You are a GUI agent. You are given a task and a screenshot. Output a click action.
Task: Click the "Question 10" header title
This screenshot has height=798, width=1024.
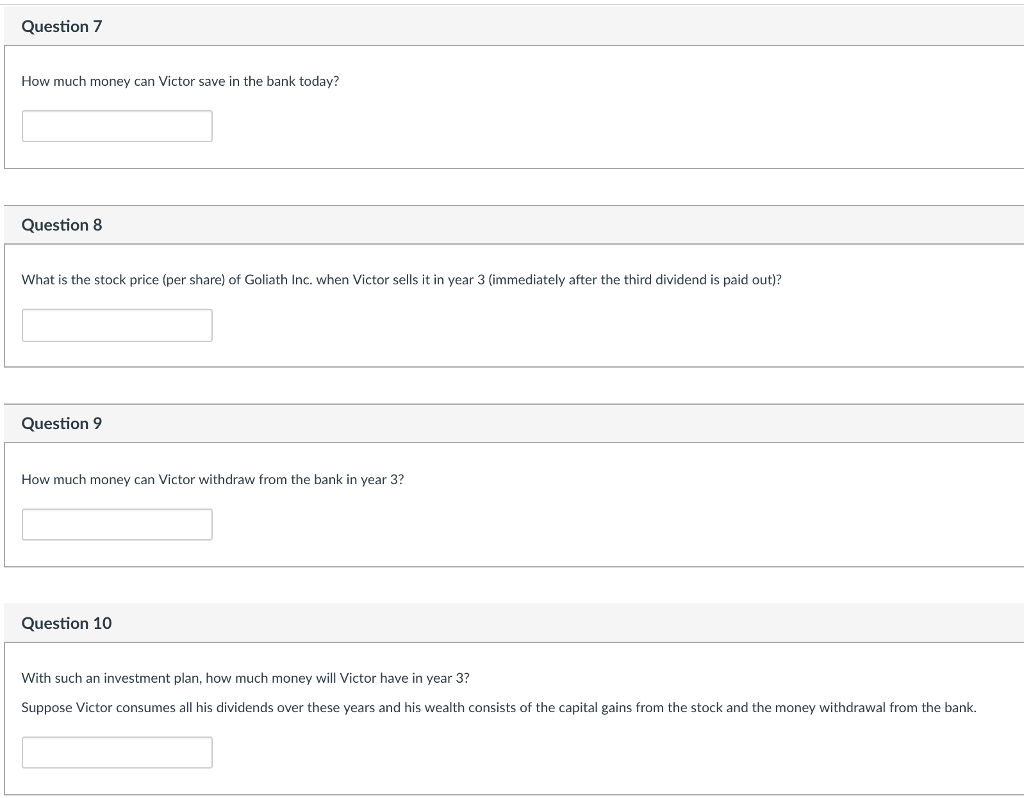(x=67, y=623)
